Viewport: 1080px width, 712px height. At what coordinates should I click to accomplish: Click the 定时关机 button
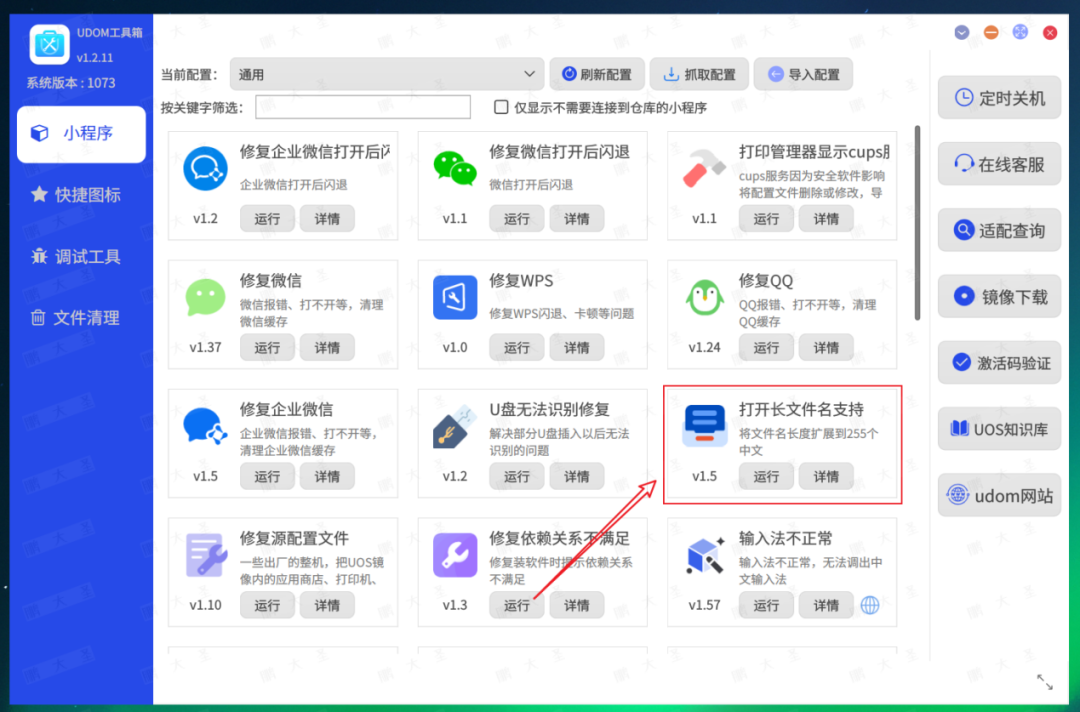pos(999,98)
